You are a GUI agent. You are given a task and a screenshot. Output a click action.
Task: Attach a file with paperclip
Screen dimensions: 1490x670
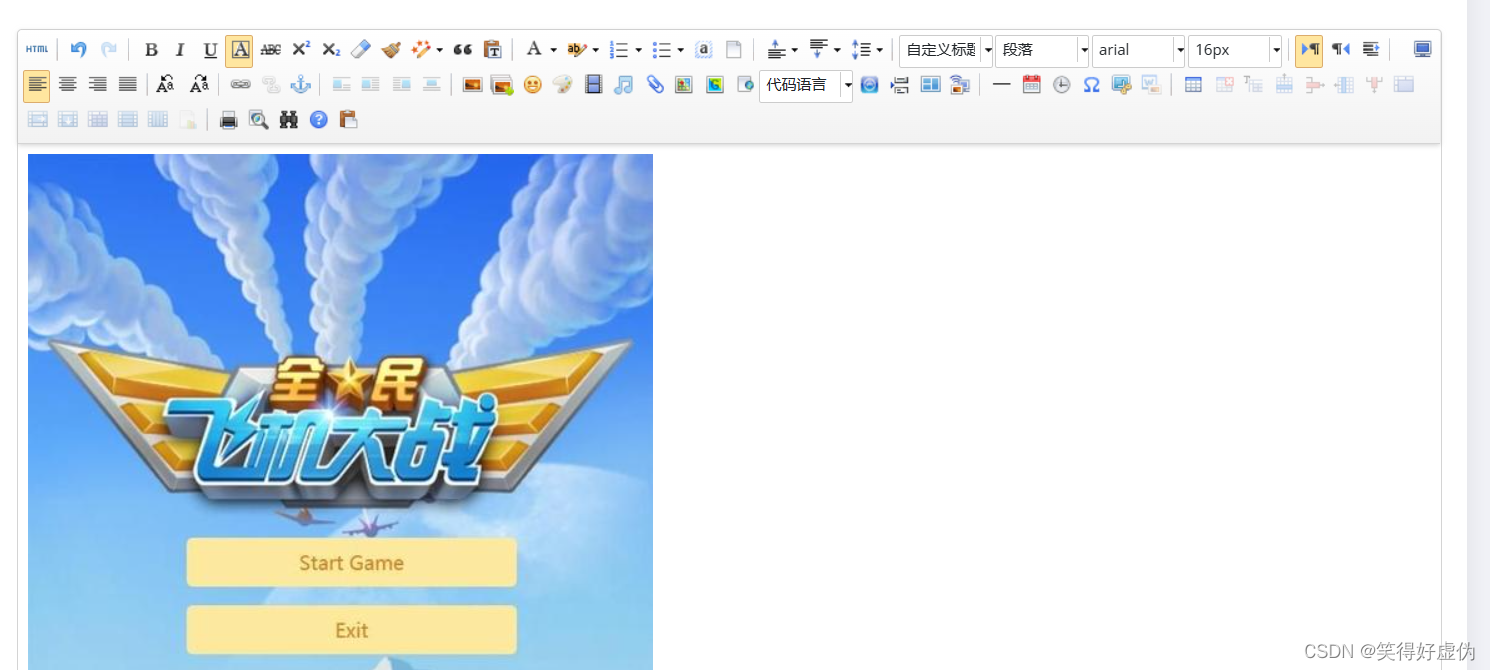(x=654, y=85)
